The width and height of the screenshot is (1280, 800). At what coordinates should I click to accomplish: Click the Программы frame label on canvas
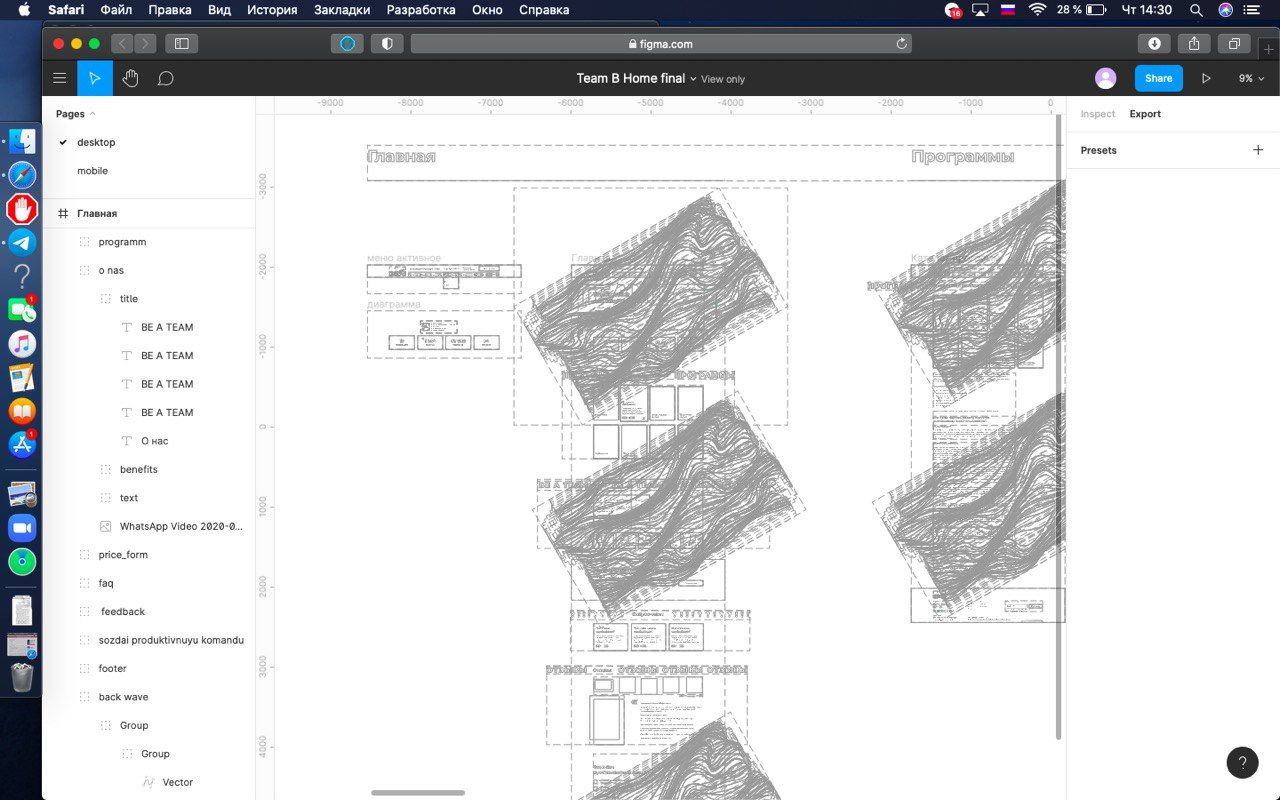[x=962, y=157]
